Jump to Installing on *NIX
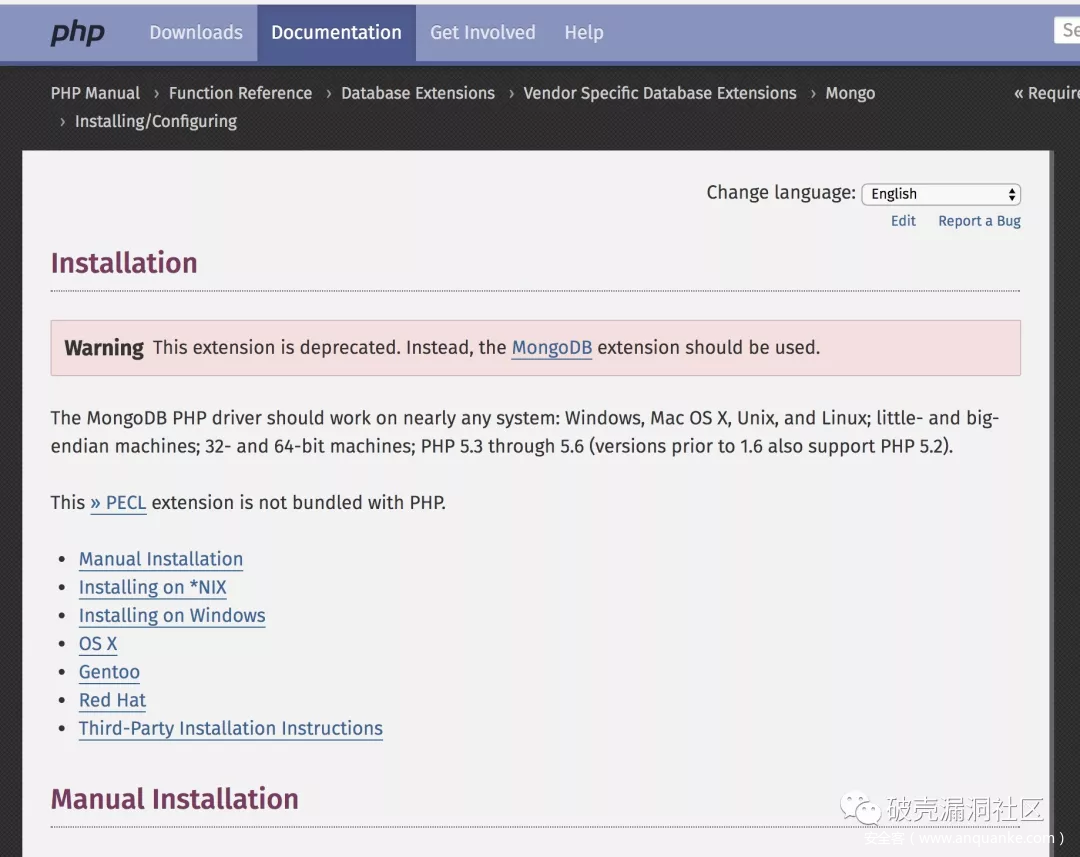Viewport: 1080px width, 857px height. coord(152,587)
